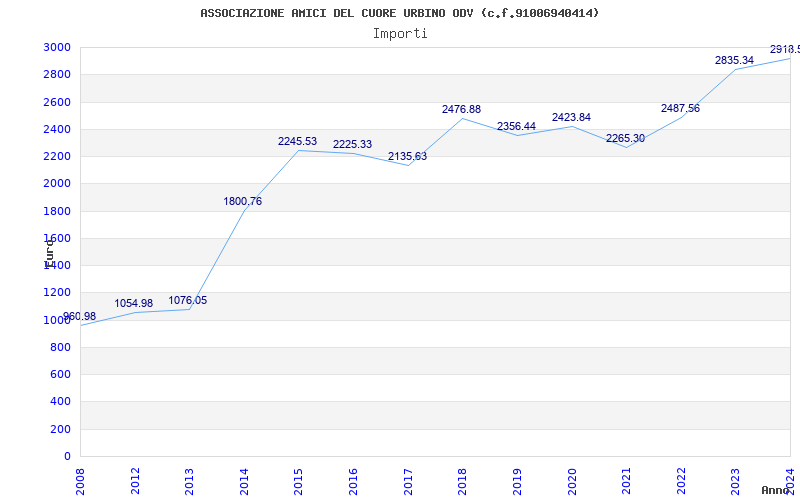Click the chart title ASSOCIAZIONE AMICI DEL CUORE URBINO
This screenshot has width=800, height=500.
click(400, 13)
